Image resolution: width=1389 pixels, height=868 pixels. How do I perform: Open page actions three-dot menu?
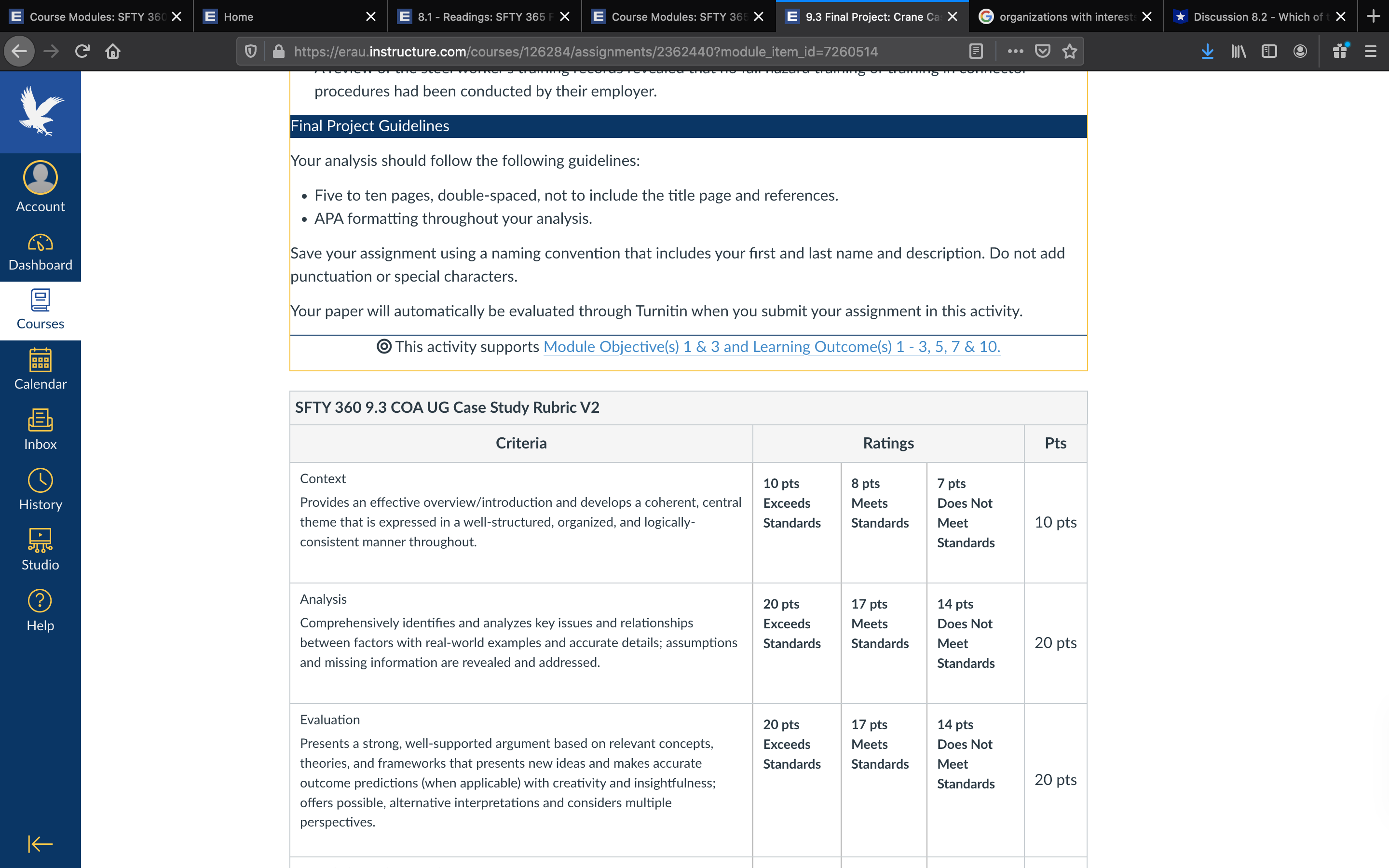coord(1015,51)
